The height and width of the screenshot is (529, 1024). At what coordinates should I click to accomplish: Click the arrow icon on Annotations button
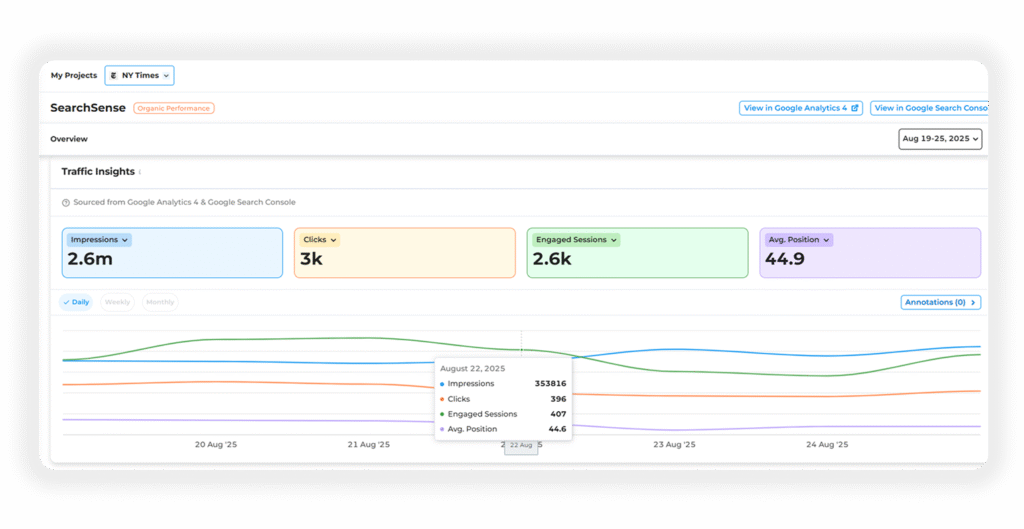click(x=973, y=302)
